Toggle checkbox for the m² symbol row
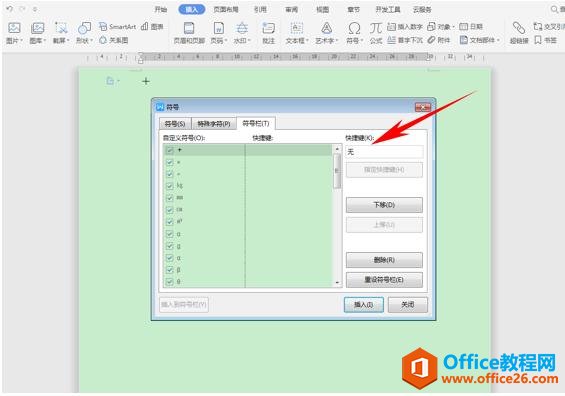565x396 pixels. [x=169, y=222]
